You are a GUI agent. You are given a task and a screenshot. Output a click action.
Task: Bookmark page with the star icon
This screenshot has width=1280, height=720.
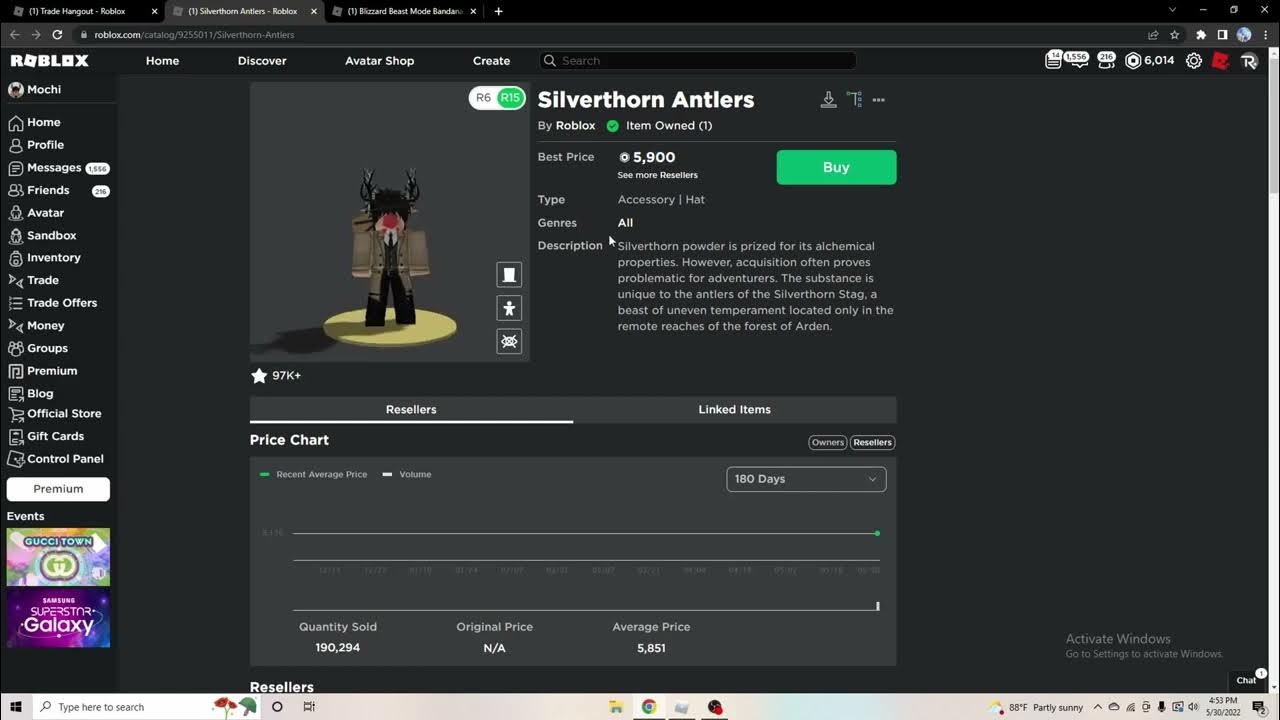click(1175, 35)
